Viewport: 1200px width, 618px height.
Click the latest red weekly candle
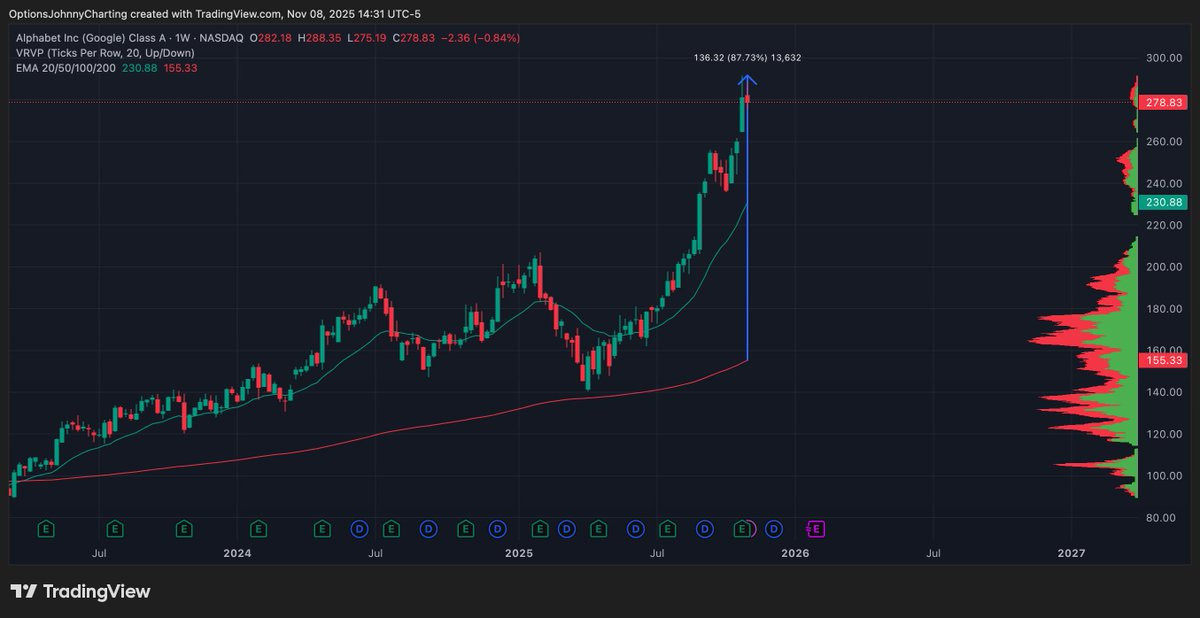point(748,97)
